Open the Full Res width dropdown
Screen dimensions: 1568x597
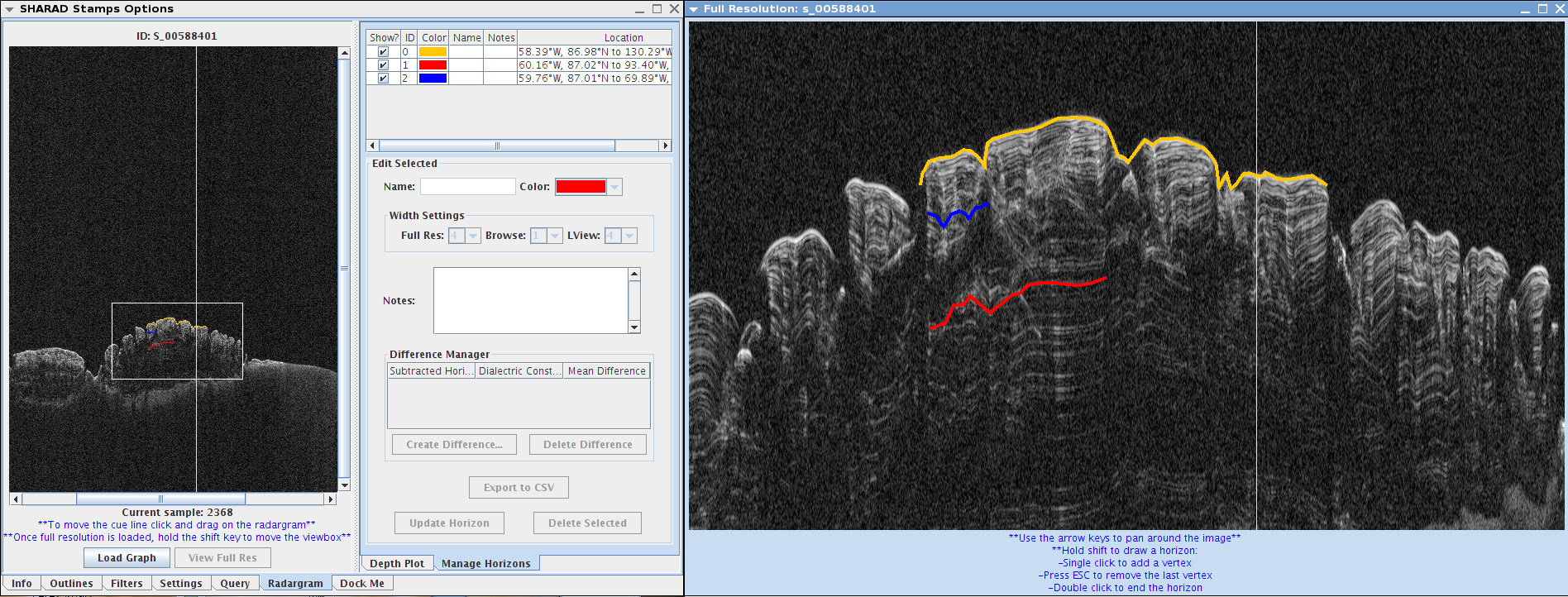click(473, 236)
